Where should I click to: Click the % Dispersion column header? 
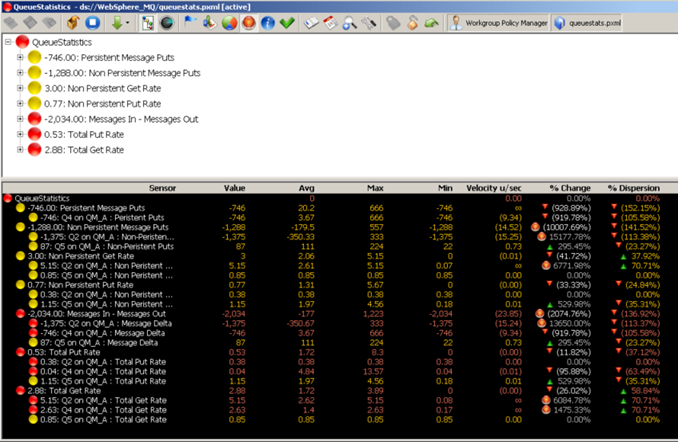click(633, 188)
